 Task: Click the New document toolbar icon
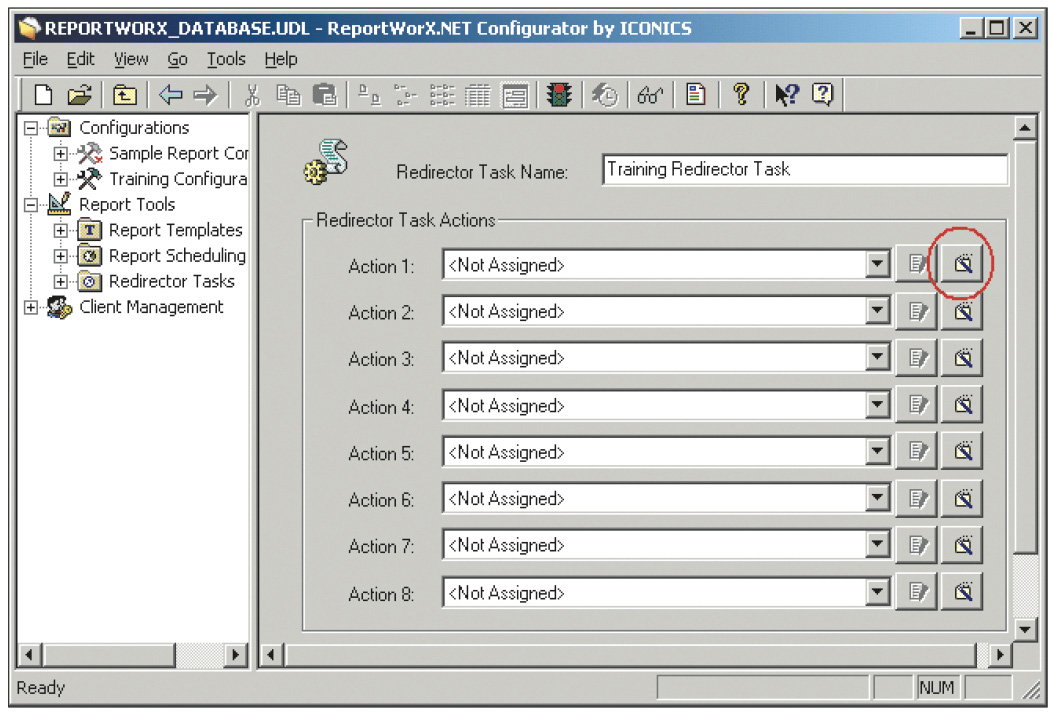point(44,95)
